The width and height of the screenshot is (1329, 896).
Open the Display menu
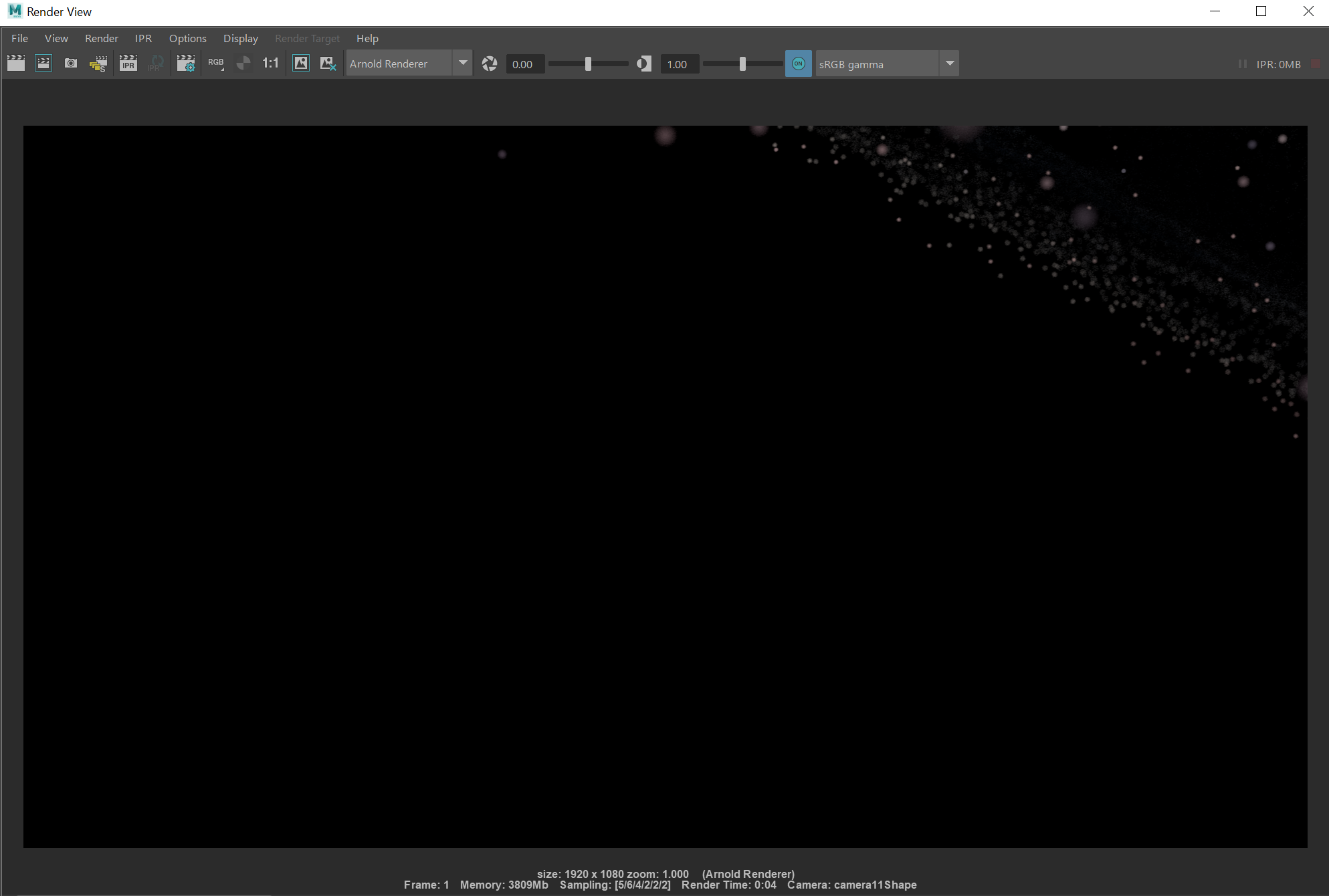[x=241, y=38]
